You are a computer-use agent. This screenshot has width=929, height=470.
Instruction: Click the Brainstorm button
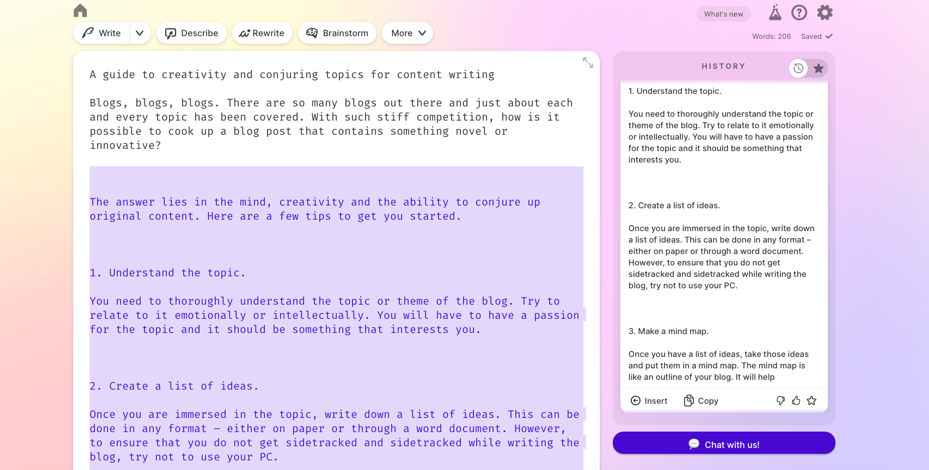click(x=337, y=33)
